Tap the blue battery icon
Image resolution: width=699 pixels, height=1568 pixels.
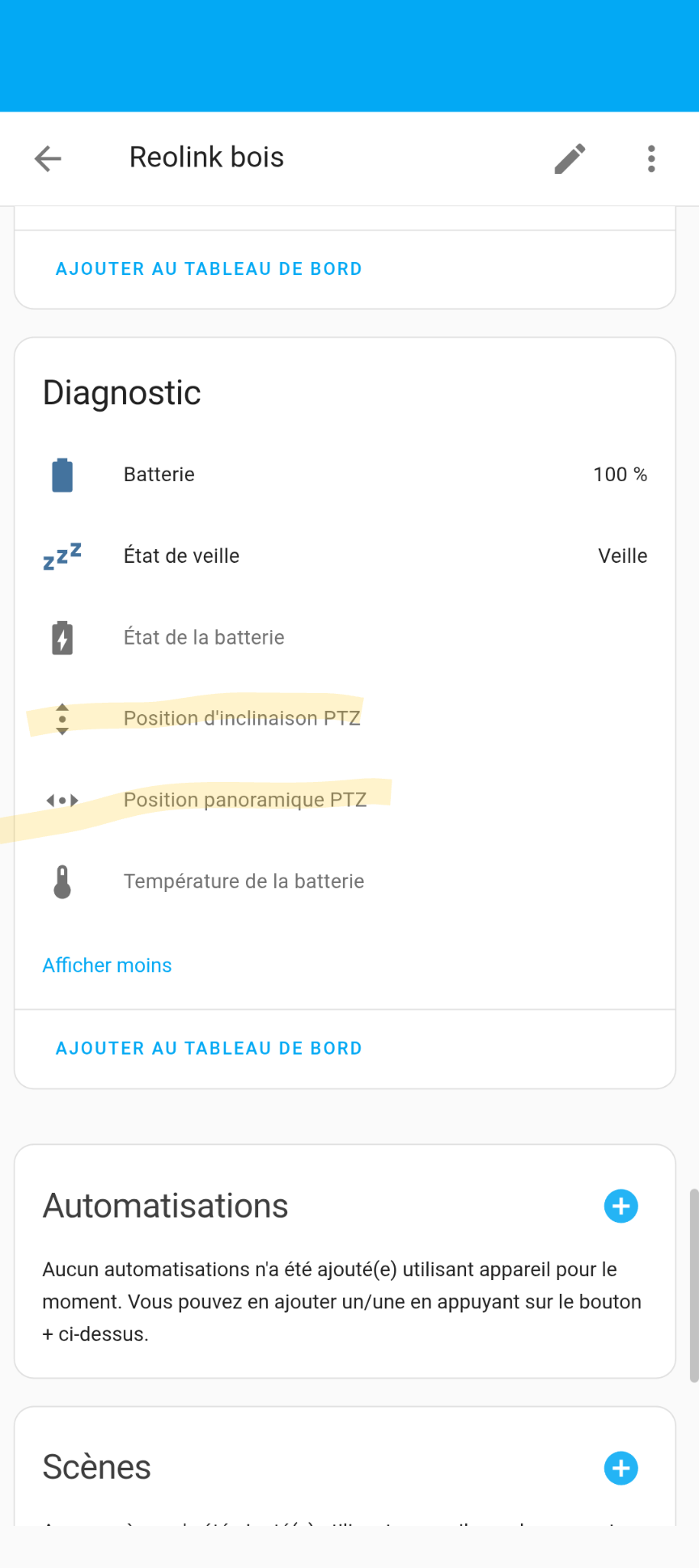tap(62, 475)
